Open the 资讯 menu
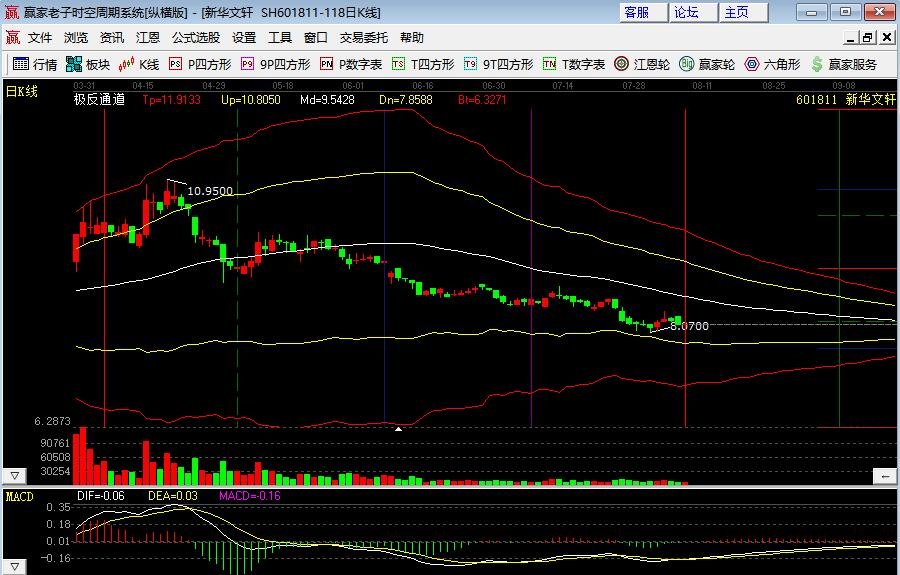This screenshot has width=900, height=575. tap(111, 38)
